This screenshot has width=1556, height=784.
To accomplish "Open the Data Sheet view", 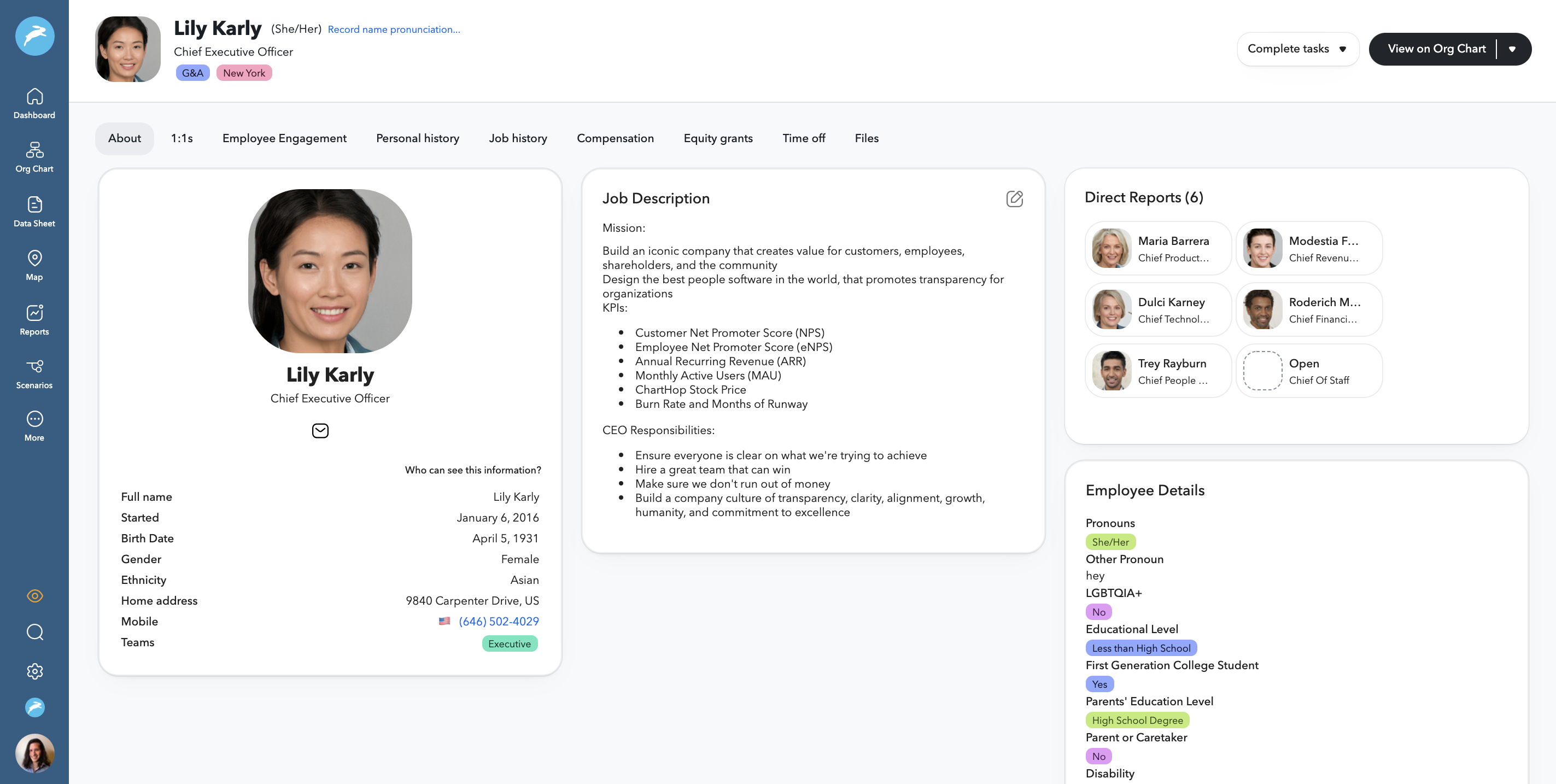I will click(x=34, y=212).
